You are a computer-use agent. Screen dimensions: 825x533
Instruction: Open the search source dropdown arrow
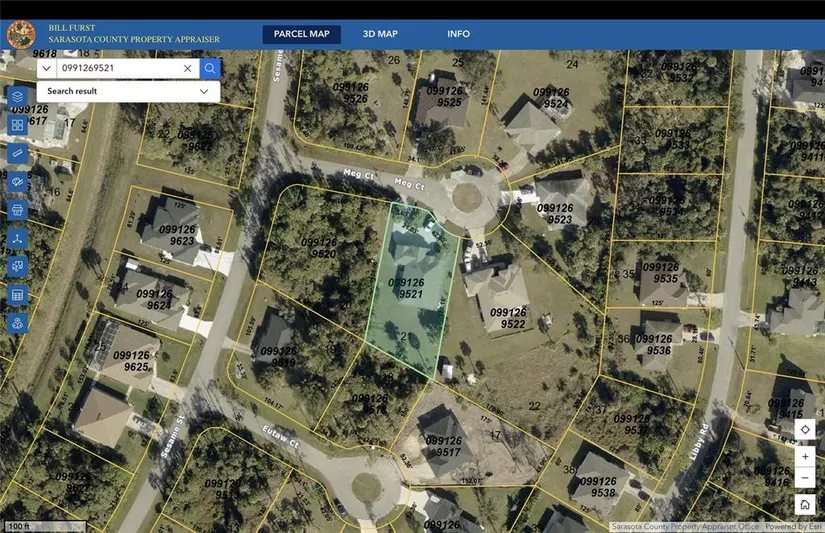tap(46, 68)
